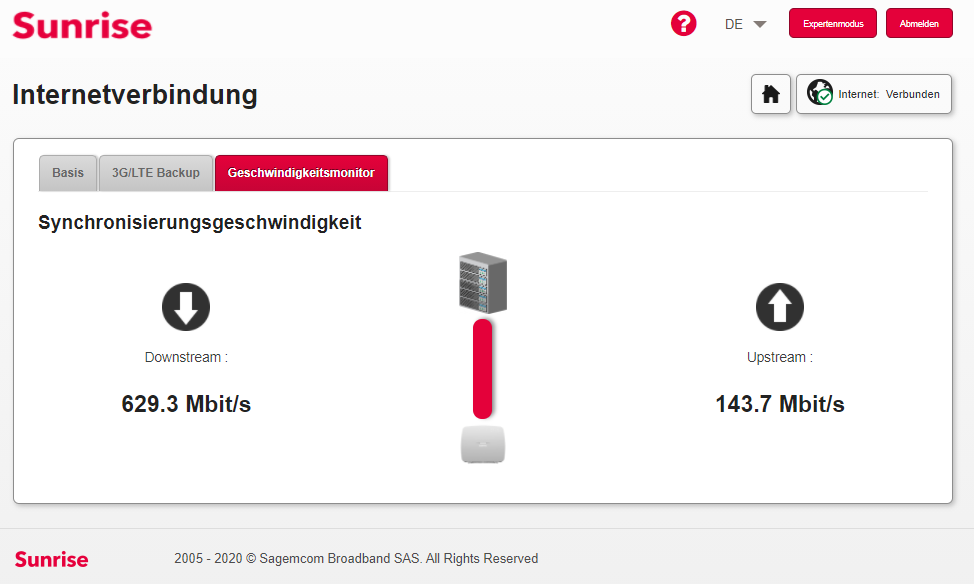Viewport: 974px width, 584px height.
Task: Open the DE language dropdown
Action: [x=745, y=24]
